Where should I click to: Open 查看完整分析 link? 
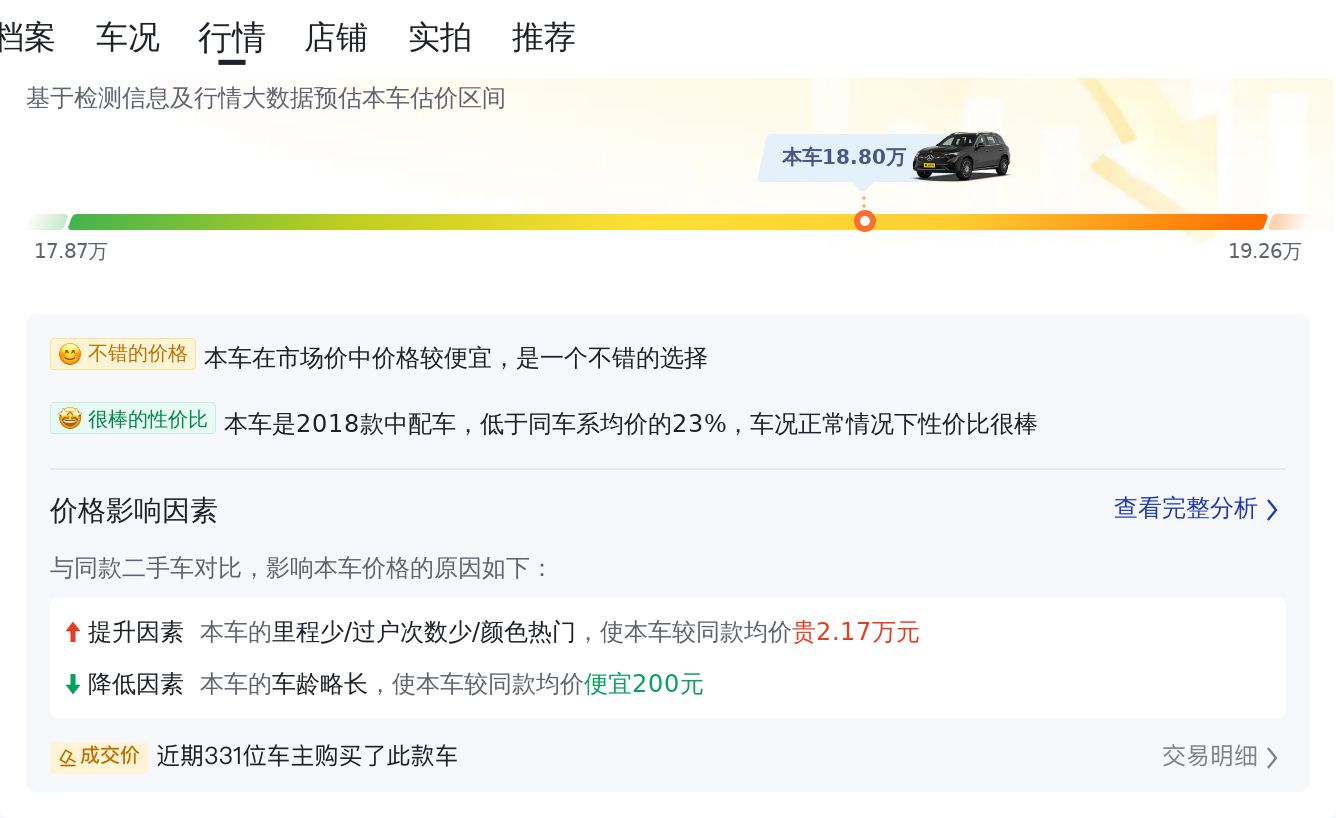coord(1185,508)
